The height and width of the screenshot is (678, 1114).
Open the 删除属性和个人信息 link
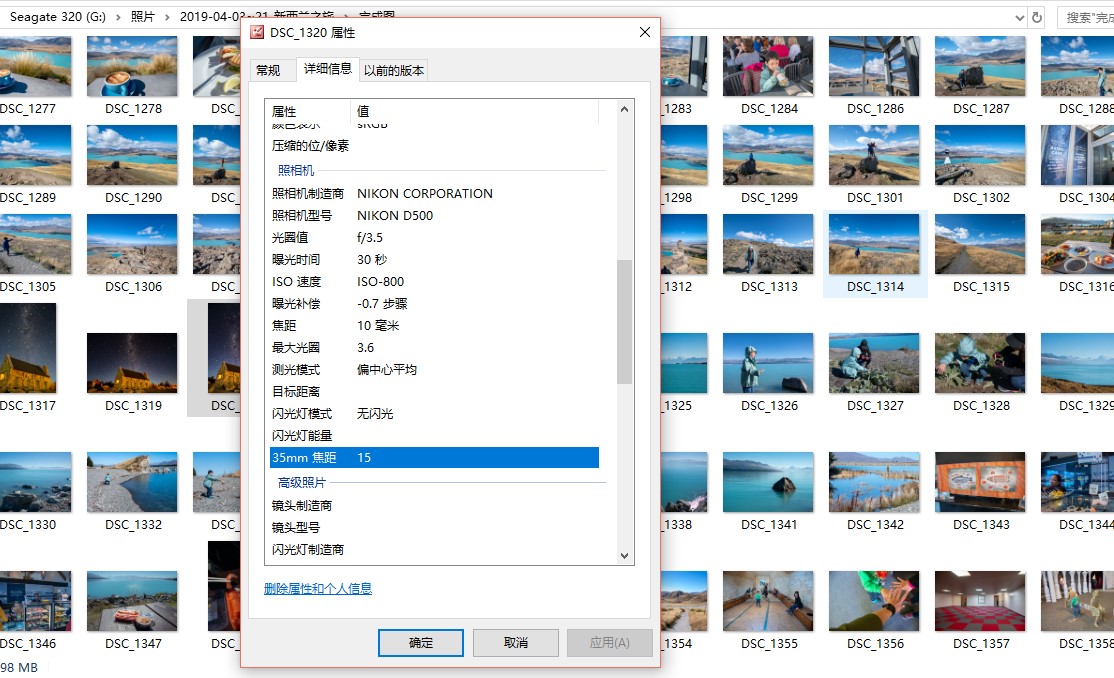tap(317, 589)
